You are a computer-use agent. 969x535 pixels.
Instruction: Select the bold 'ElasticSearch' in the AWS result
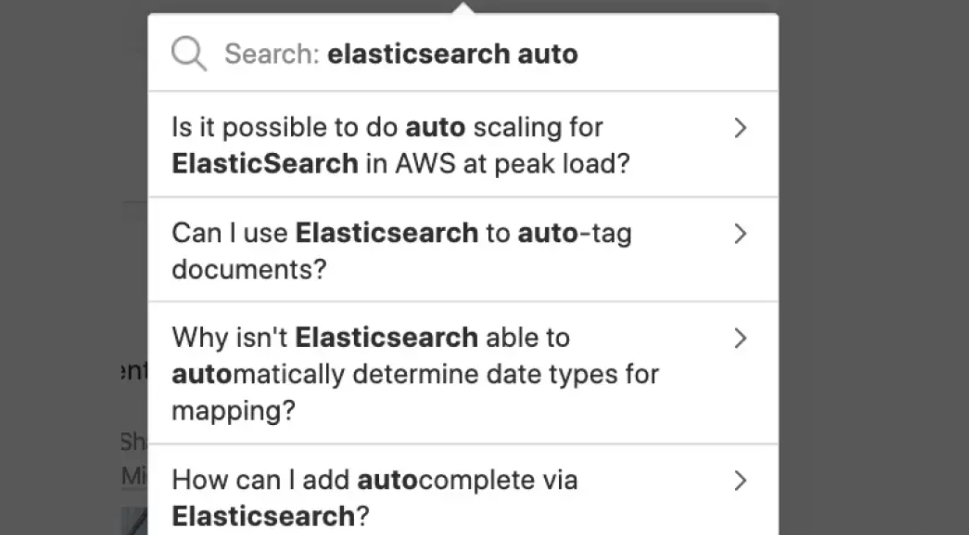point(265,164)
